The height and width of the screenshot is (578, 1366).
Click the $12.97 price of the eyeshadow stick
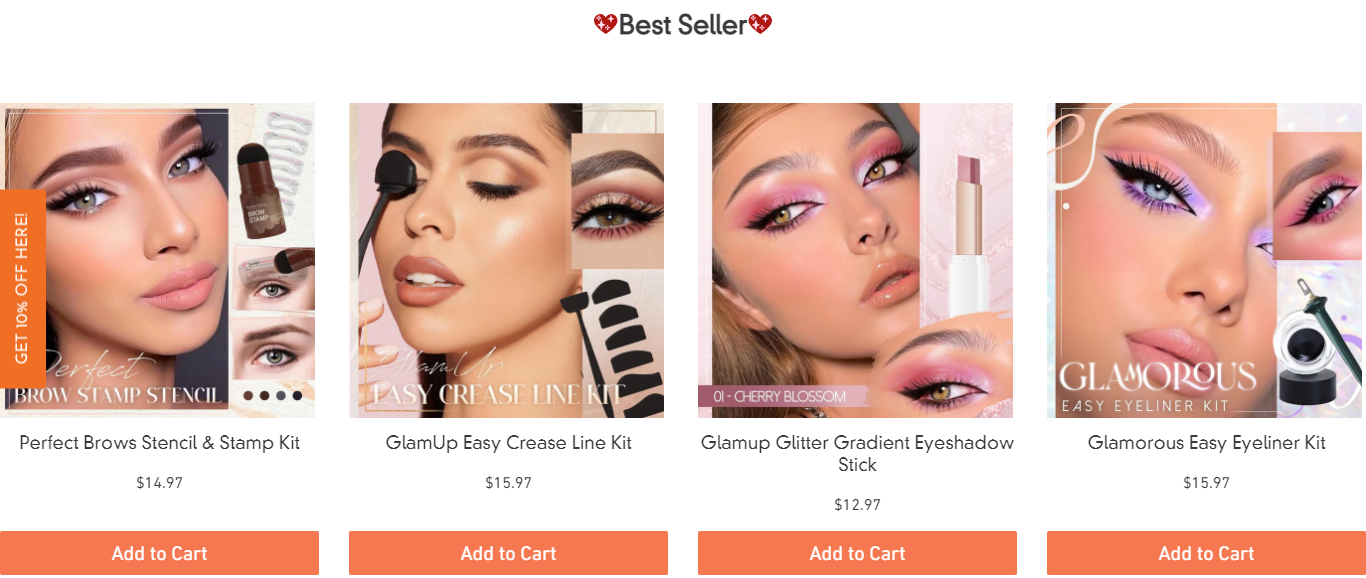click(857, 505)
